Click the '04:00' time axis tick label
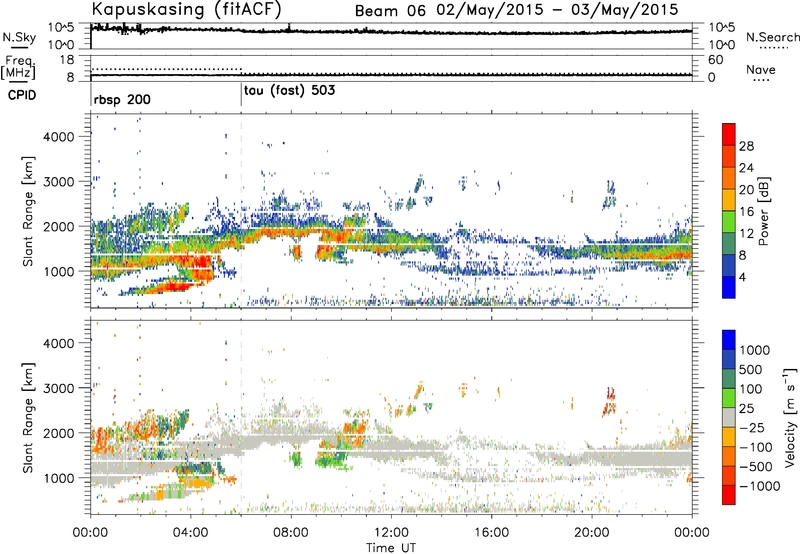The image size is (800, 554). click(x=190, y=533)
